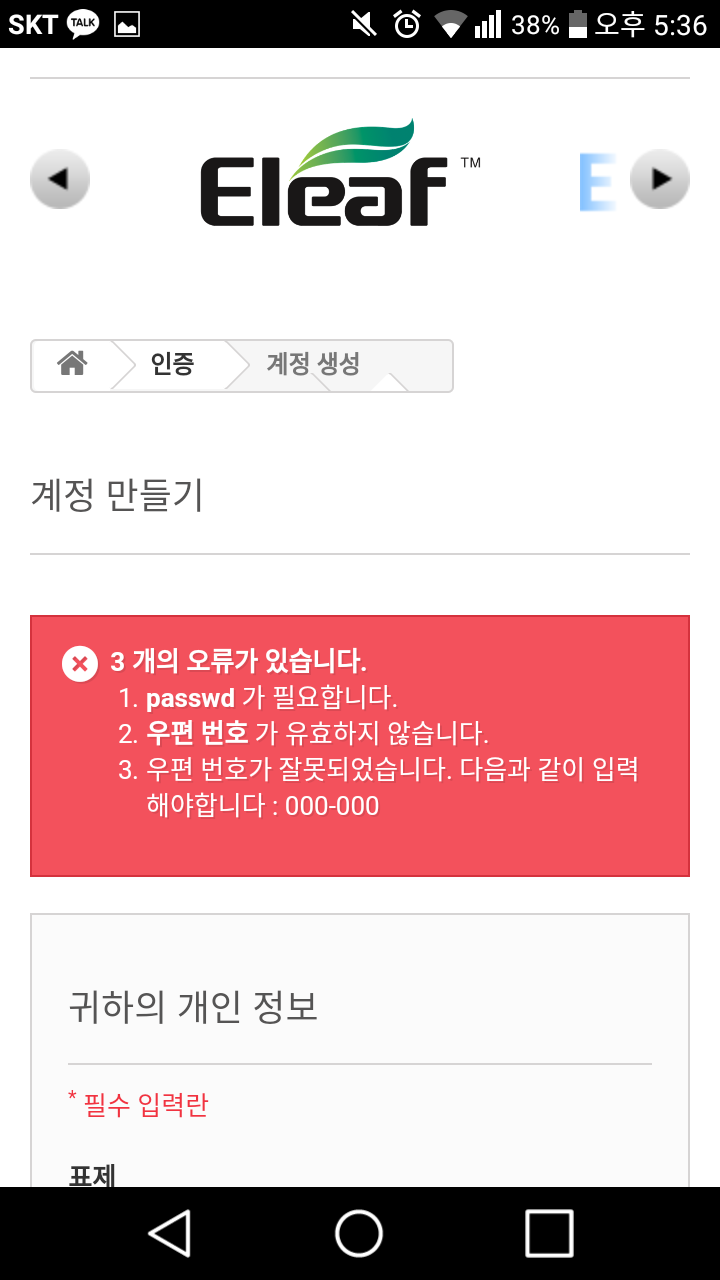The height and width of the screenshot is (1280, 720).
Task: Tap the image notification icon in status bar
Action: (x=127, y=25)
